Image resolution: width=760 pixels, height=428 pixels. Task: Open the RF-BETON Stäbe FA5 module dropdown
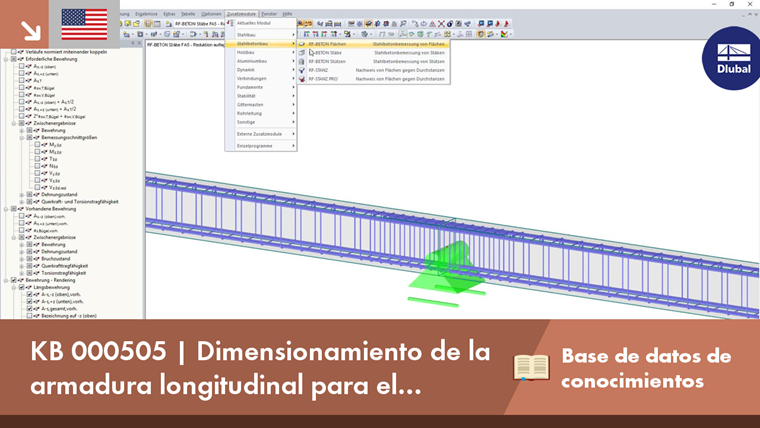click(200, 24)
